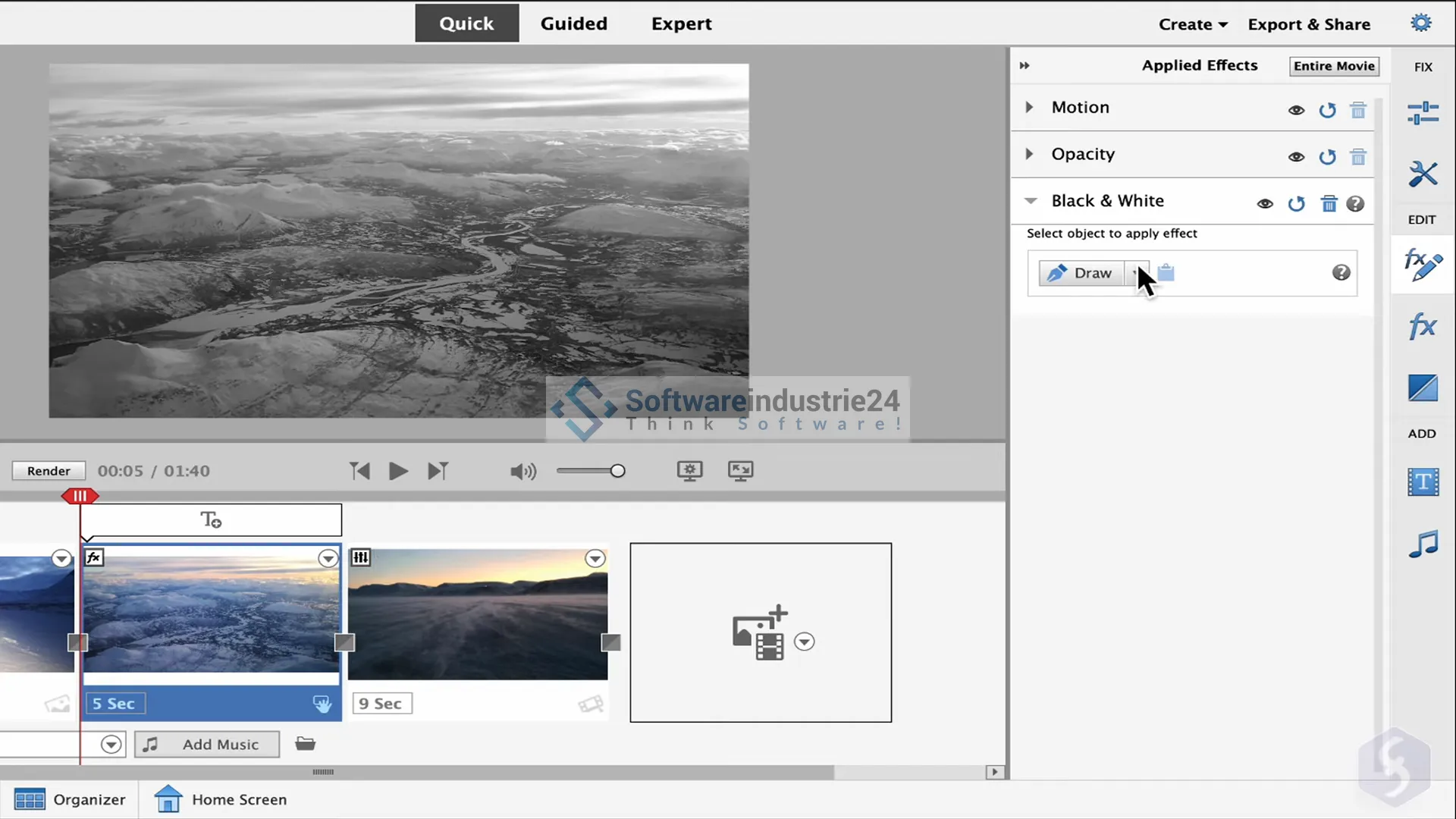Viewport: 1456px width, 819px height.
Task: Toggle Motion effect visibility eye
Action: pos(1296,111)
